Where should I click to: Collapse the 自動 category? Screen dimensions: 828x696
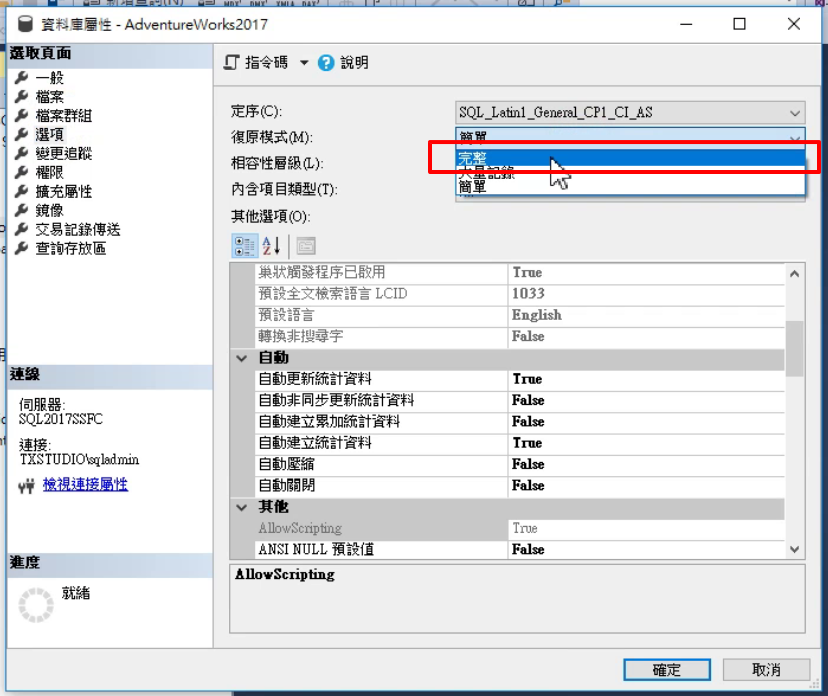coord(242,359)
